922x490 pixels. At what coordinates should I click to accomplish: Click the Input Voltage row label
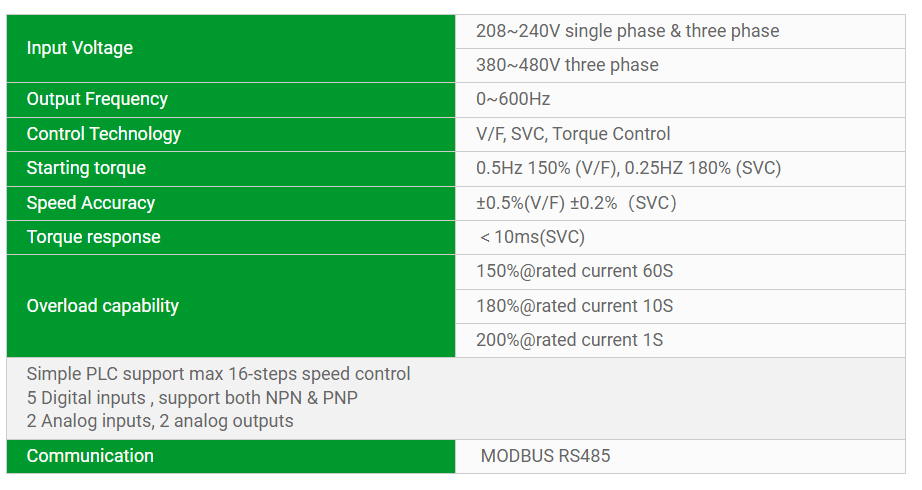pos(80,48)
